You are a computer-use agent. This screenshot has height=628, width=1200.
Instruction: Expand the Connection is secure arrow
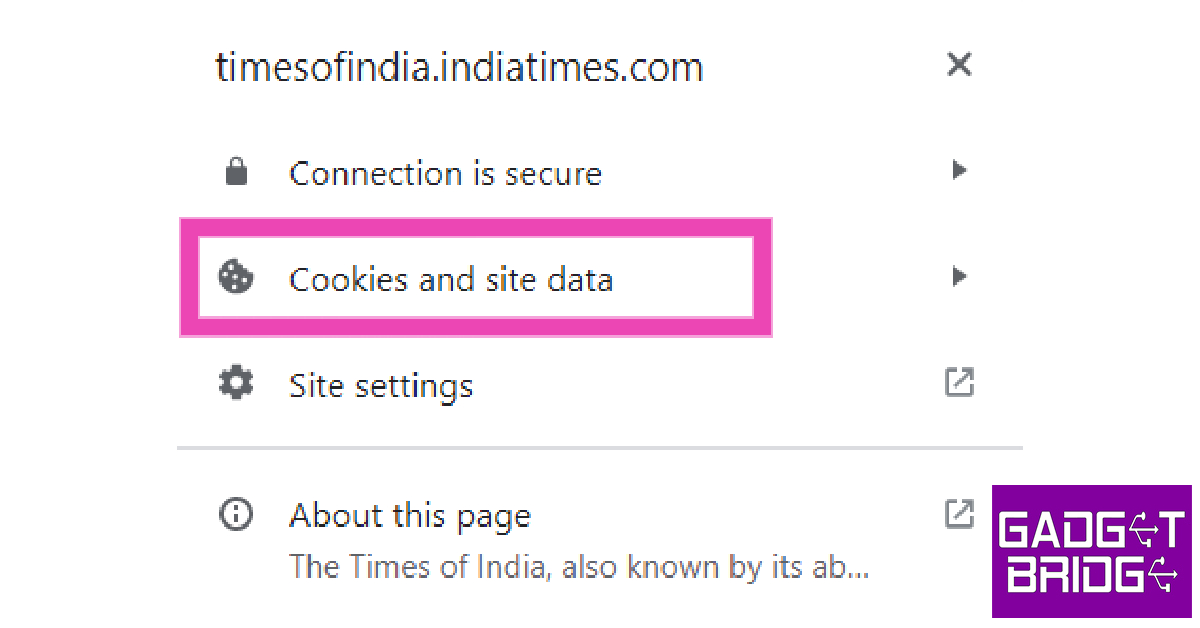(959, 171)
